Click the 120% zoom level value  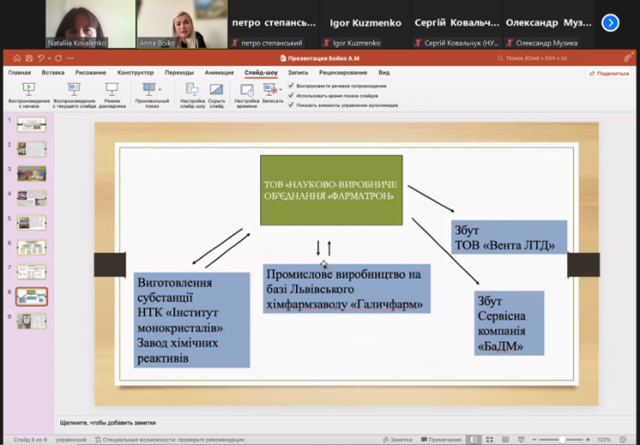pyautogui.click(x=604, y=440)
